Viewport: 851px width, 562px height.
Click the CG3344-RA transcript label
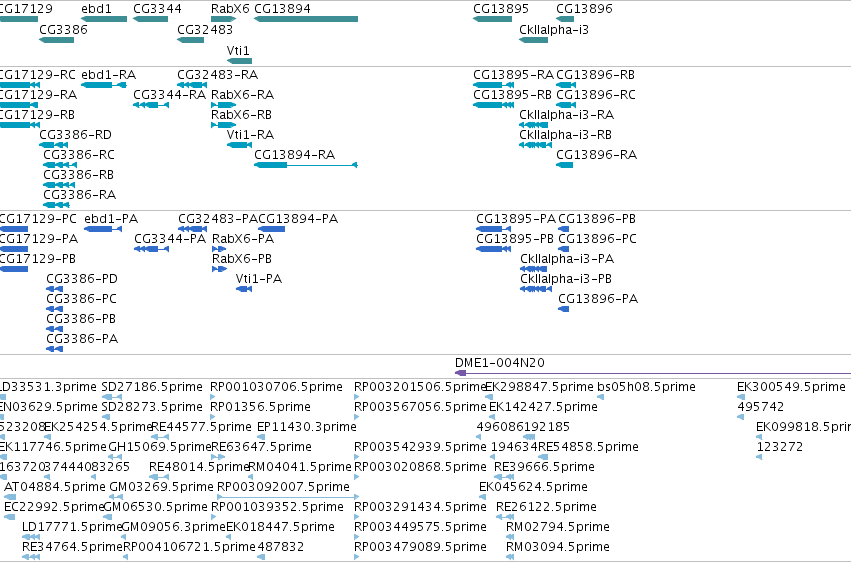(169, 95)
